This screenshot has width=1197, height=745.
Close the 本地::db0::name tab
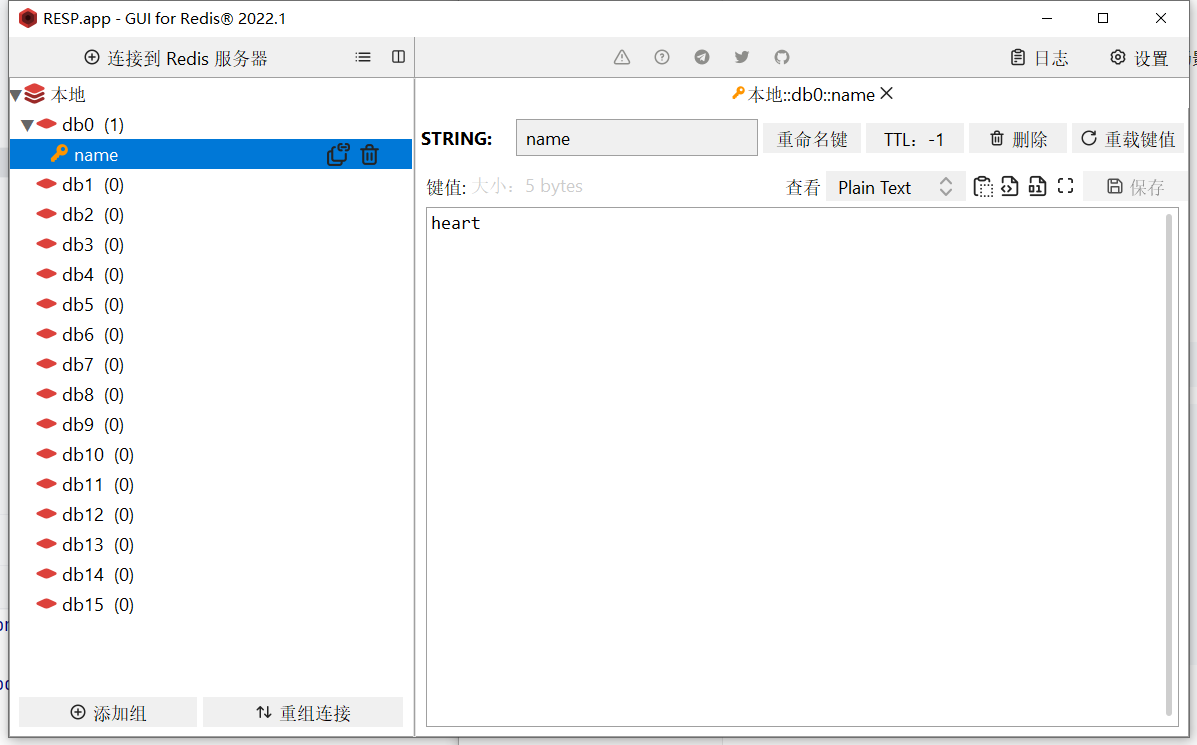tap(886, 94)
